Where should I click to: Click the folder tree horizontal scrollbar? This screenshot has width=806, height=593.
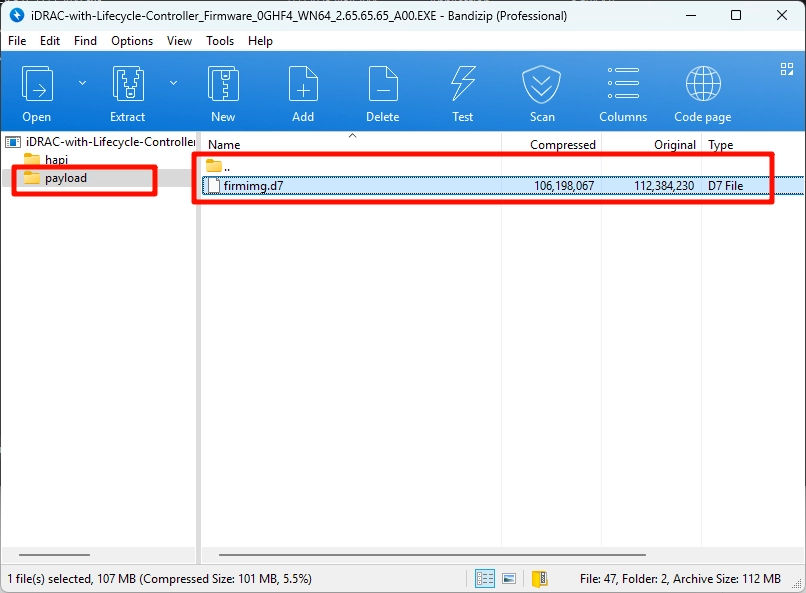tap(54, 555)
